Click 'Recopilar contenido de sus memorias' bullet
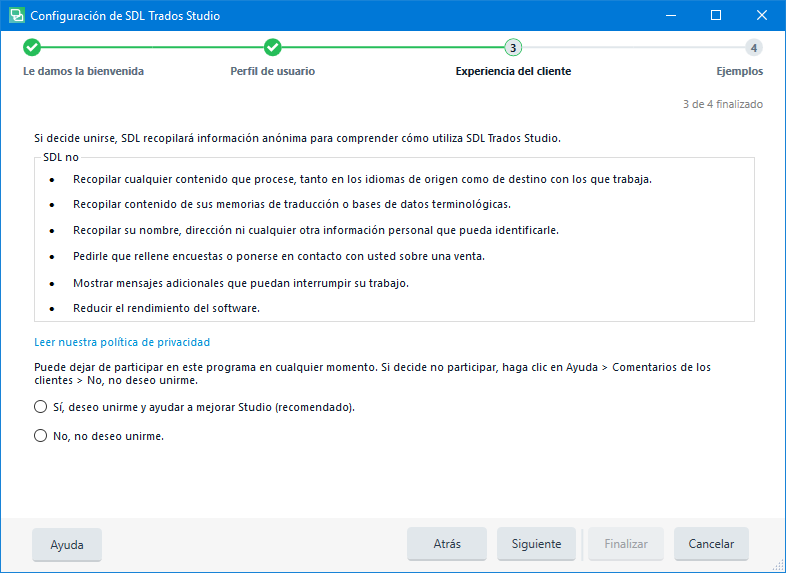 (x=292, y=205)
